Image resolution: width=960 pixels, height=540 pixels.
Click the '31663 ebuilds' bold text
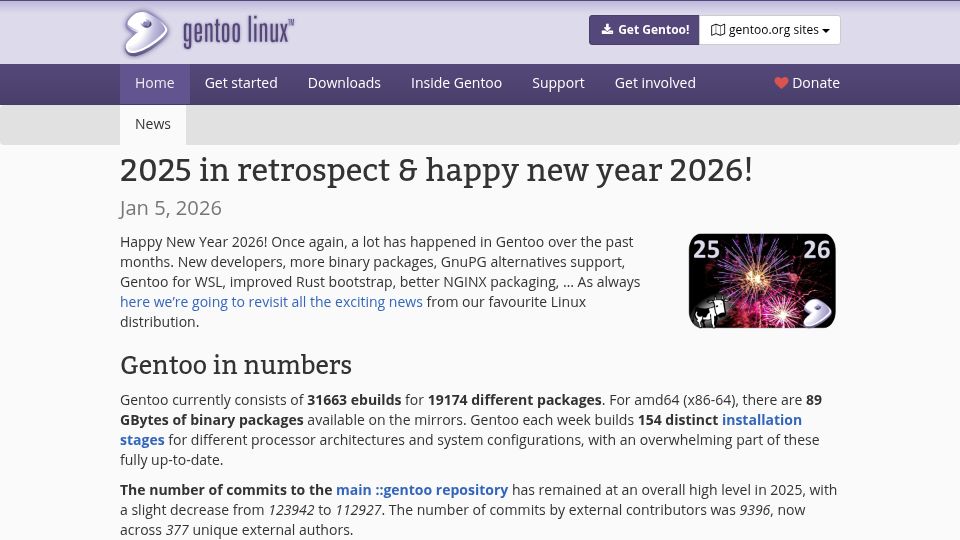pos(354,400)
